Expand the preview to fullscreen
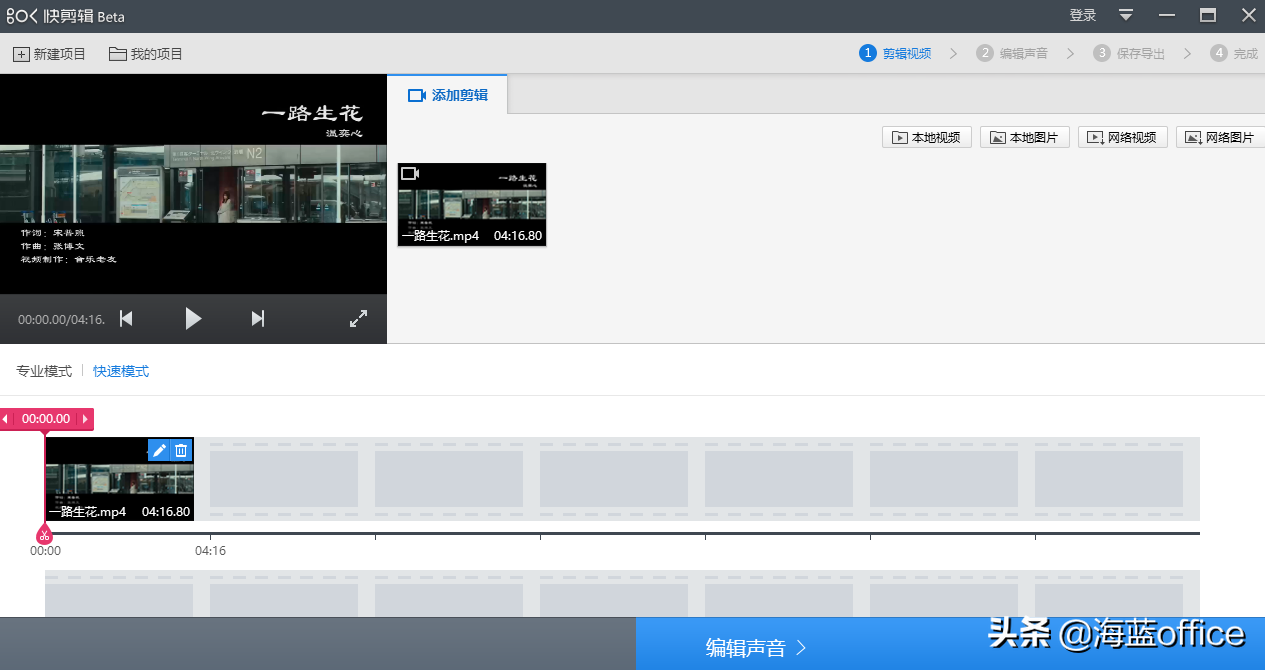 tap(358, 319)
